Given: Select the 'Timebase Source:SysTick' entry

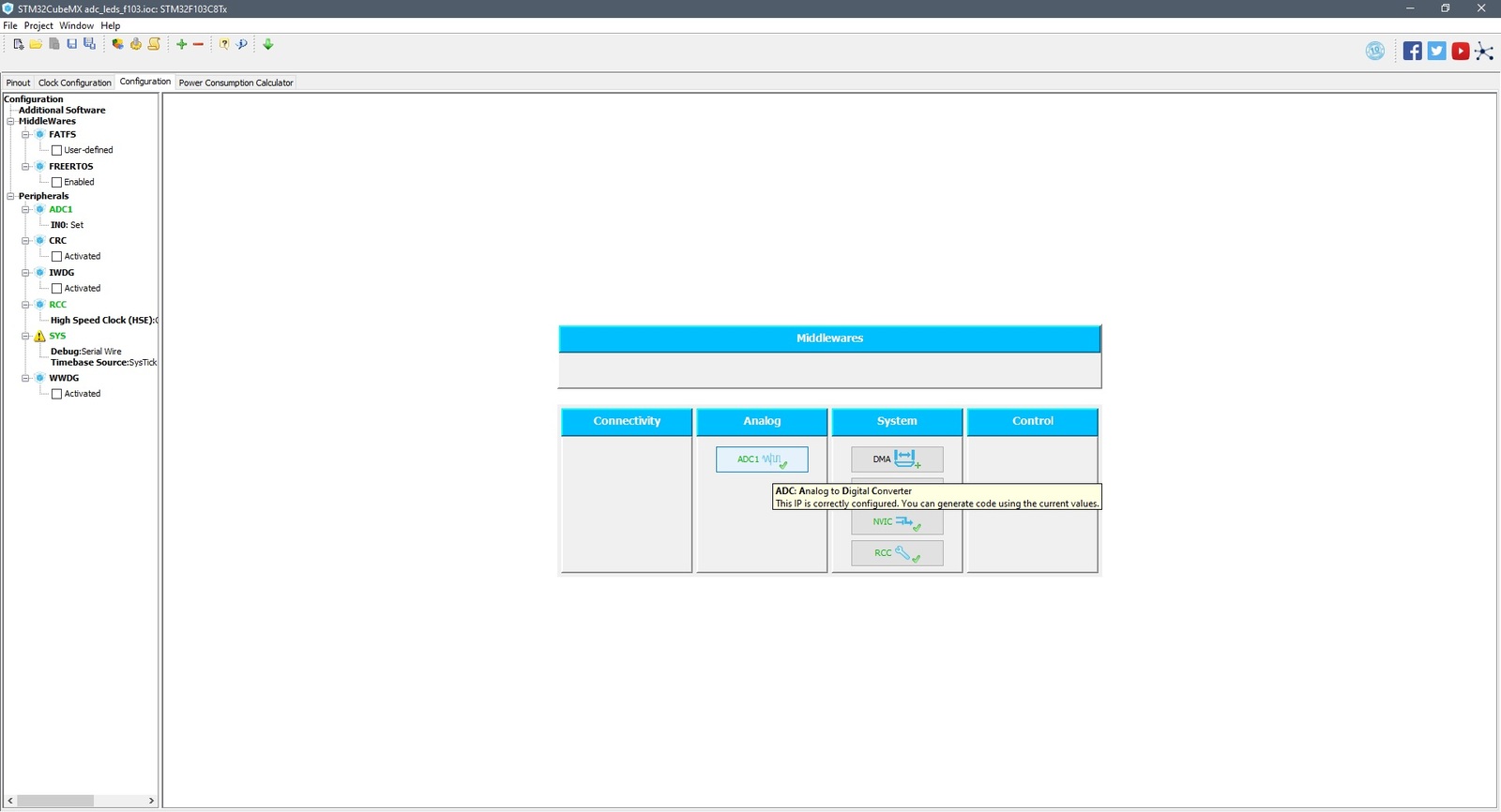Looking at the screenshot, I should 103,362.
